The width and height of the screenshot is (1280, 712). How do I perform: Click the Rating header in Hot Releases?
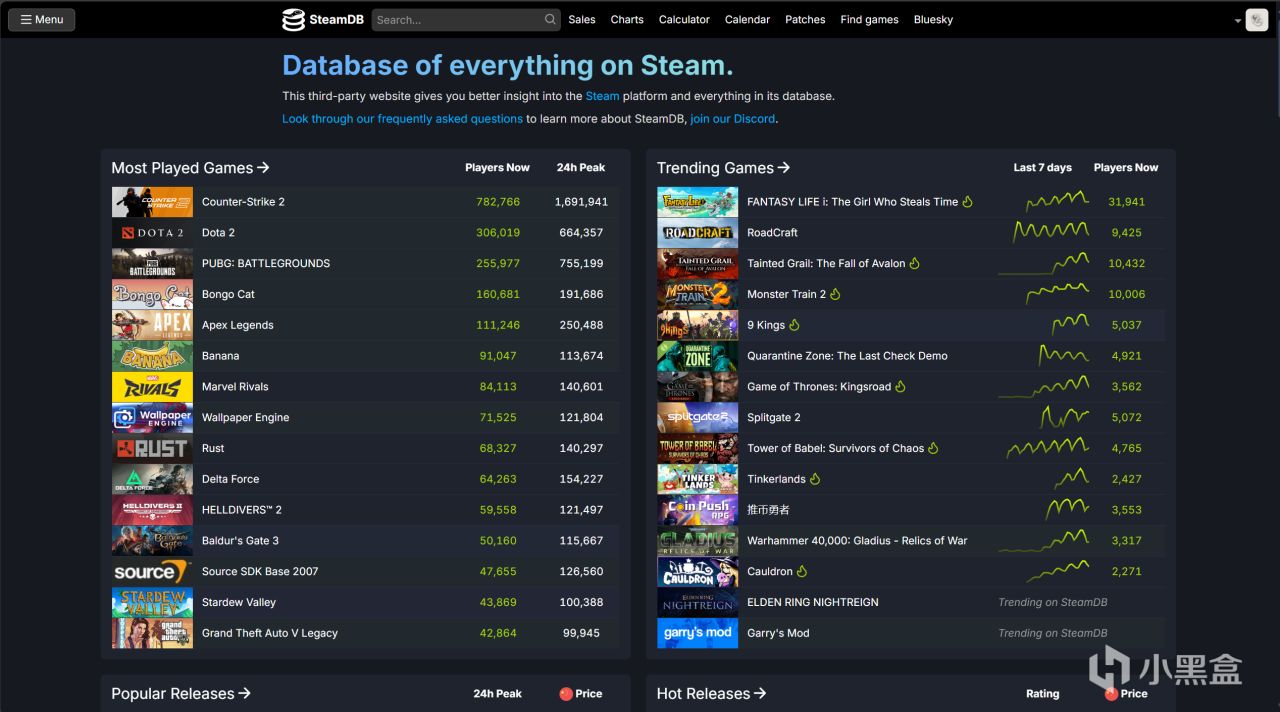tap(1042, 694)
